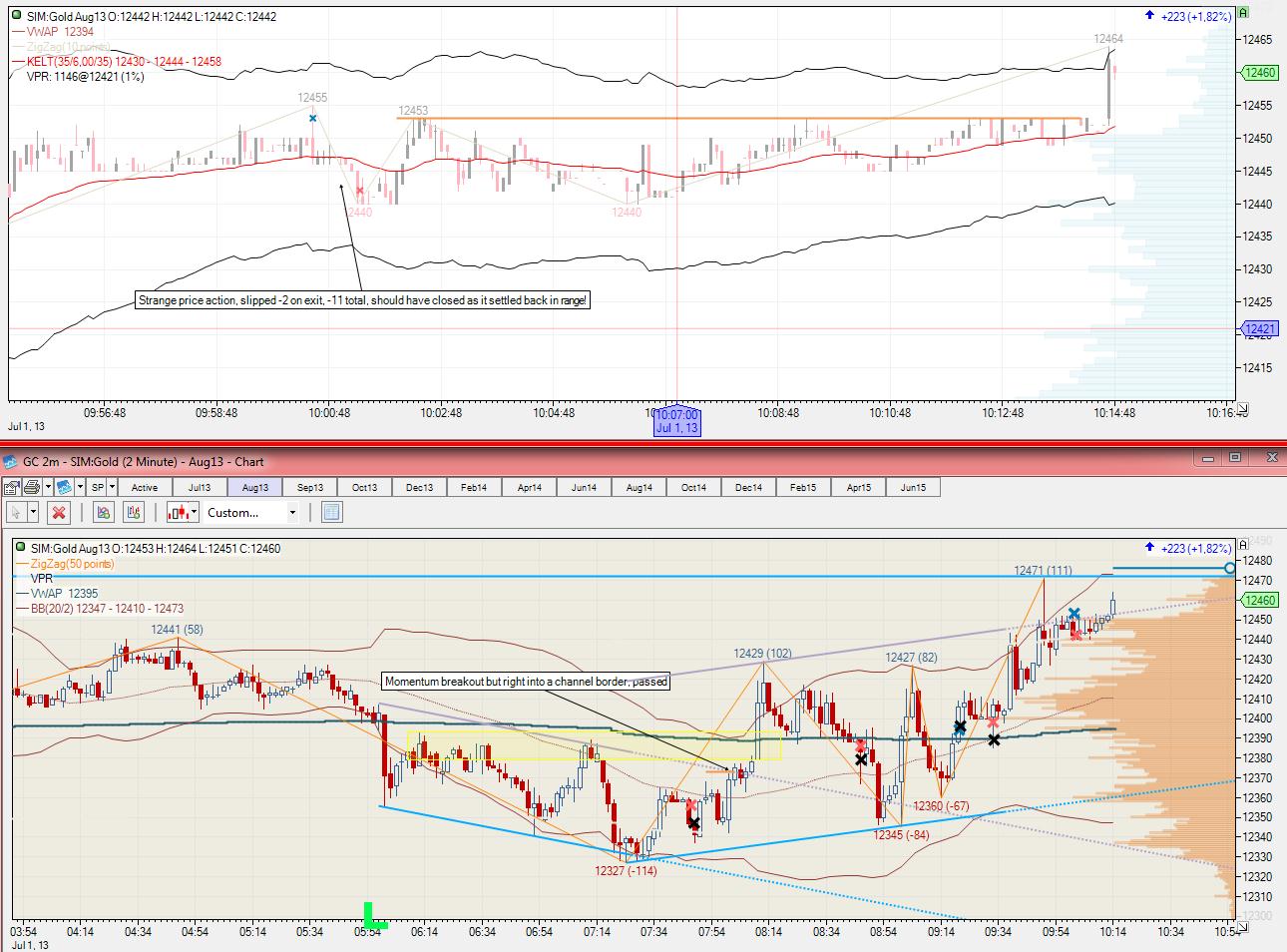Toggle the auto-scale A button on 2-minute chart
Screen dimensions: 1287x952
(1243, 545)
